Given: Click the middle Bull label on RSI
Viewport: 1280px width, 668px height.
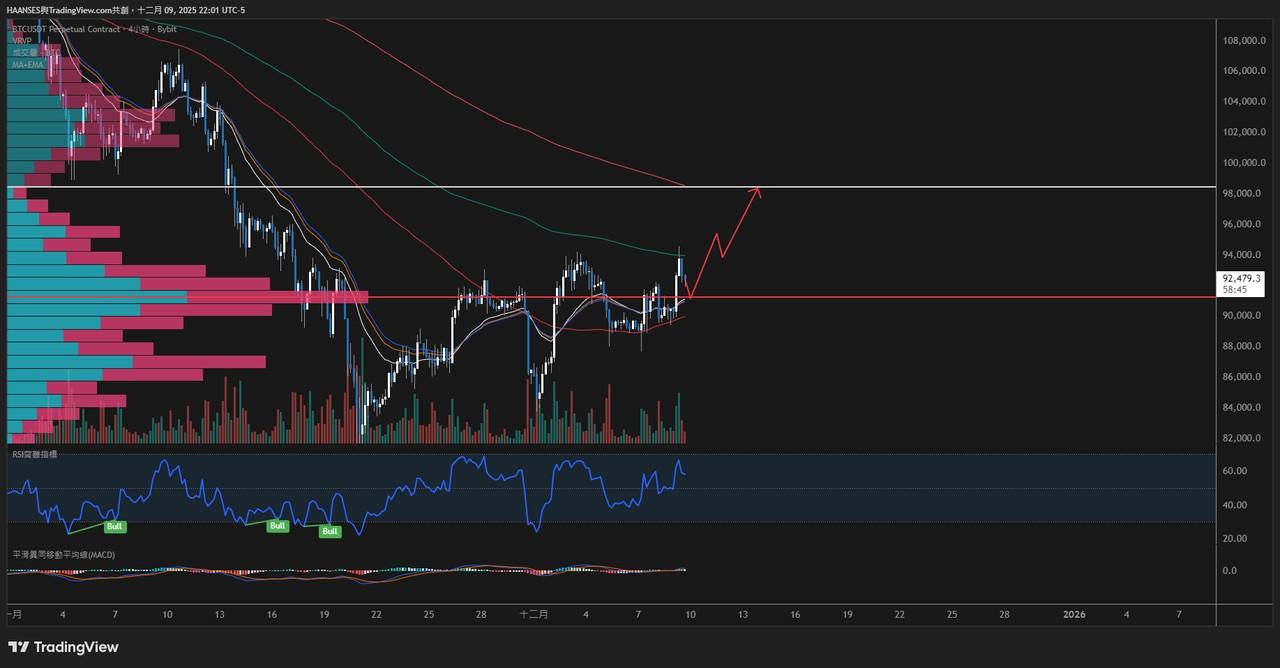Looking at the screenshot, I should pos(277,525).
